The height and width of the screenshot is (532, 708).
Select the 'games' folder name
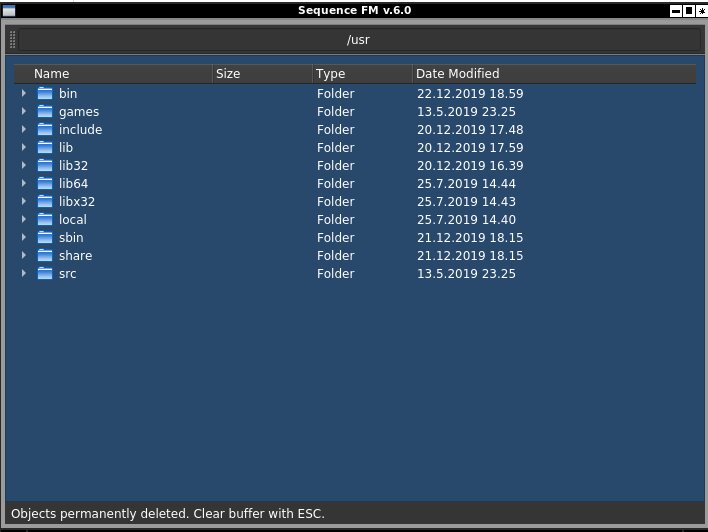point(79,112)
